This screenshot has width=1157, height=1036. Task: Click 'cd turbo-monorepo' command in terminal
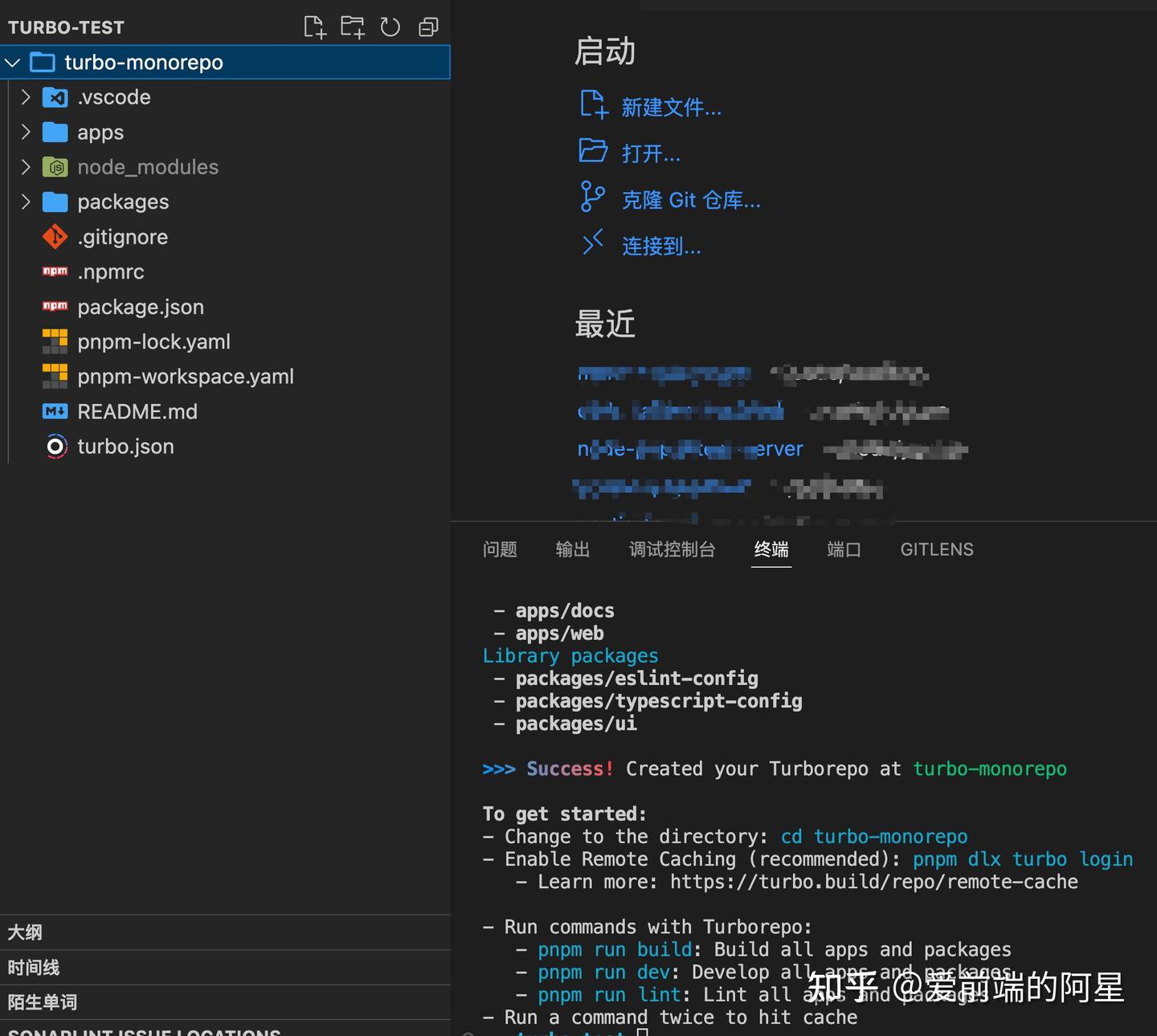pyautogui.click(x=874, y=837)
